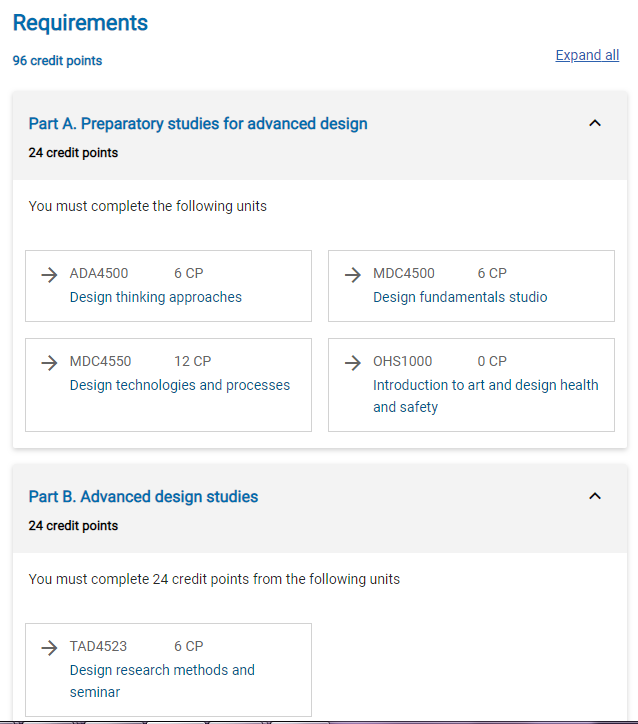638x724 pixels.
Task: Click the arrow icon beside MDC4500
Action: tap(352, 275)
